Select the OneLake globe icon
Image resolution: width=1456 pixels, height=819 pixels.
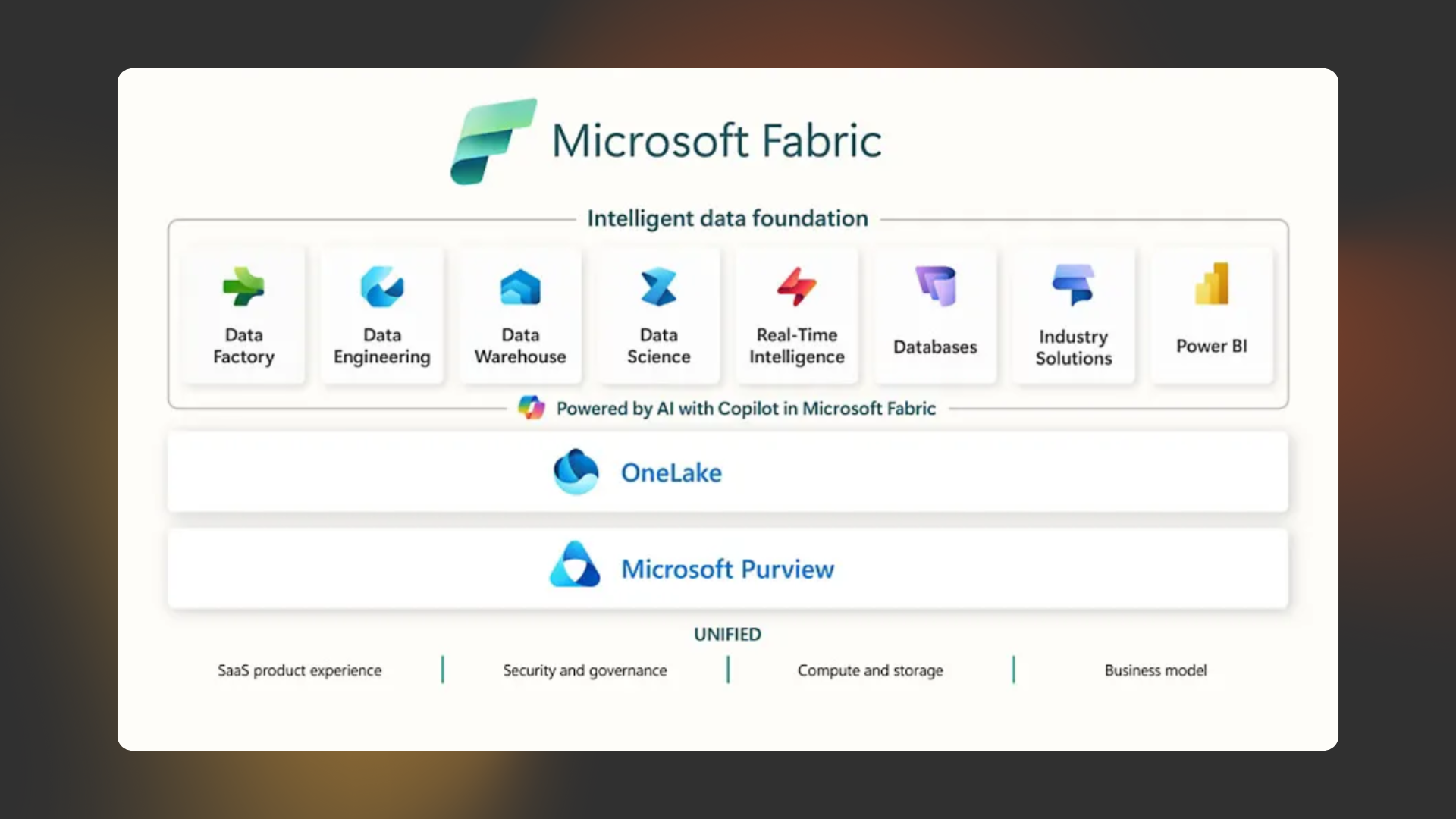coord(576,472)
